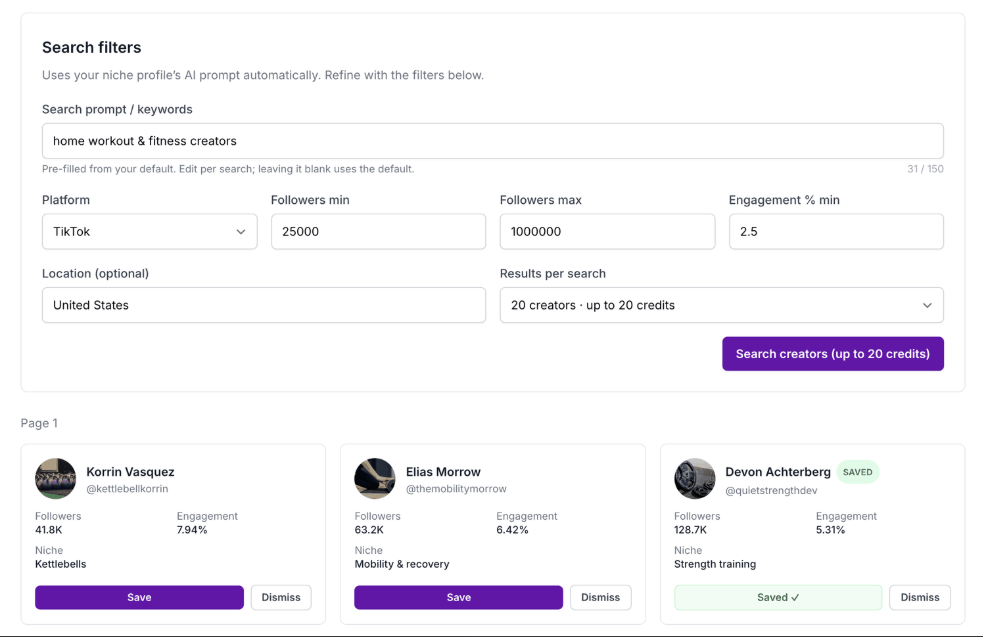Screen dimensions: 983x637
Task: Save creator Elias Morrow
Action: [x=458, y=597]
